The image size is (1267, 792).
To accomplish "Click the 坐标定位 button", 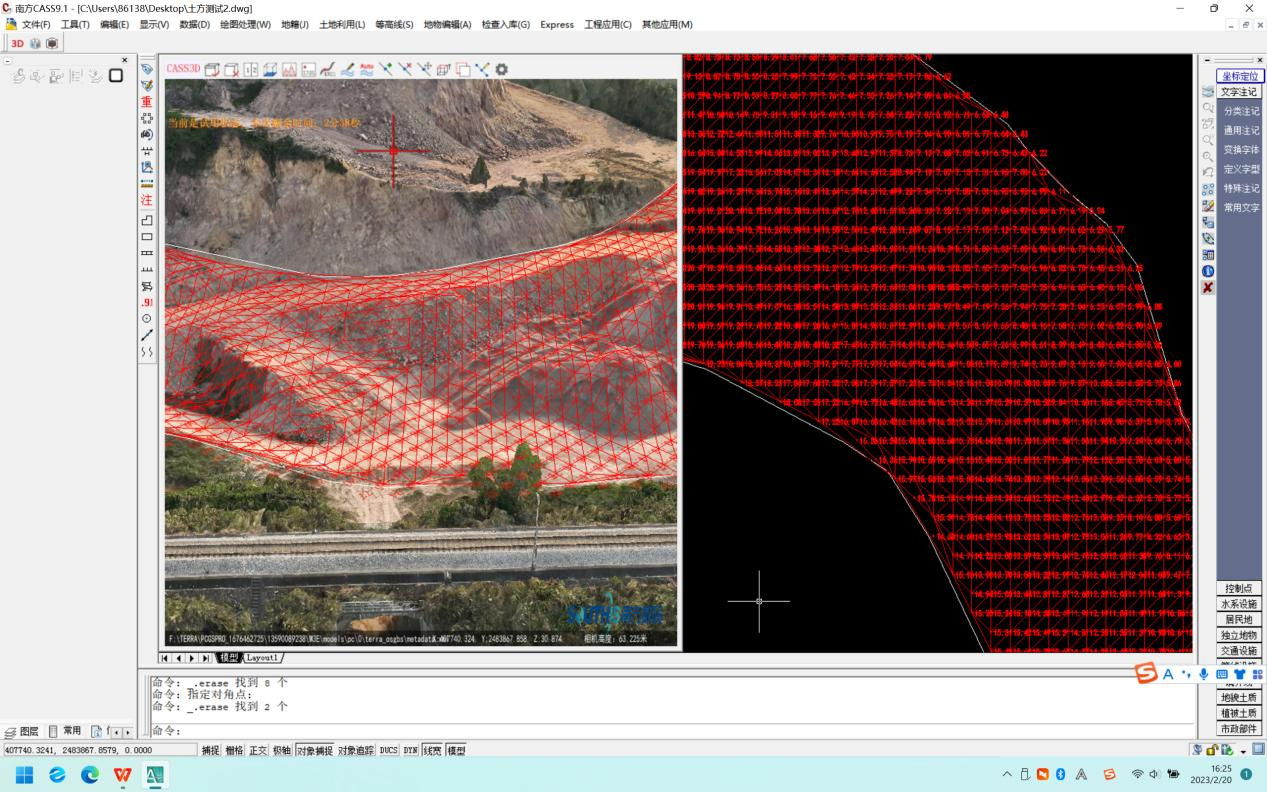I will click(1240, 76).
